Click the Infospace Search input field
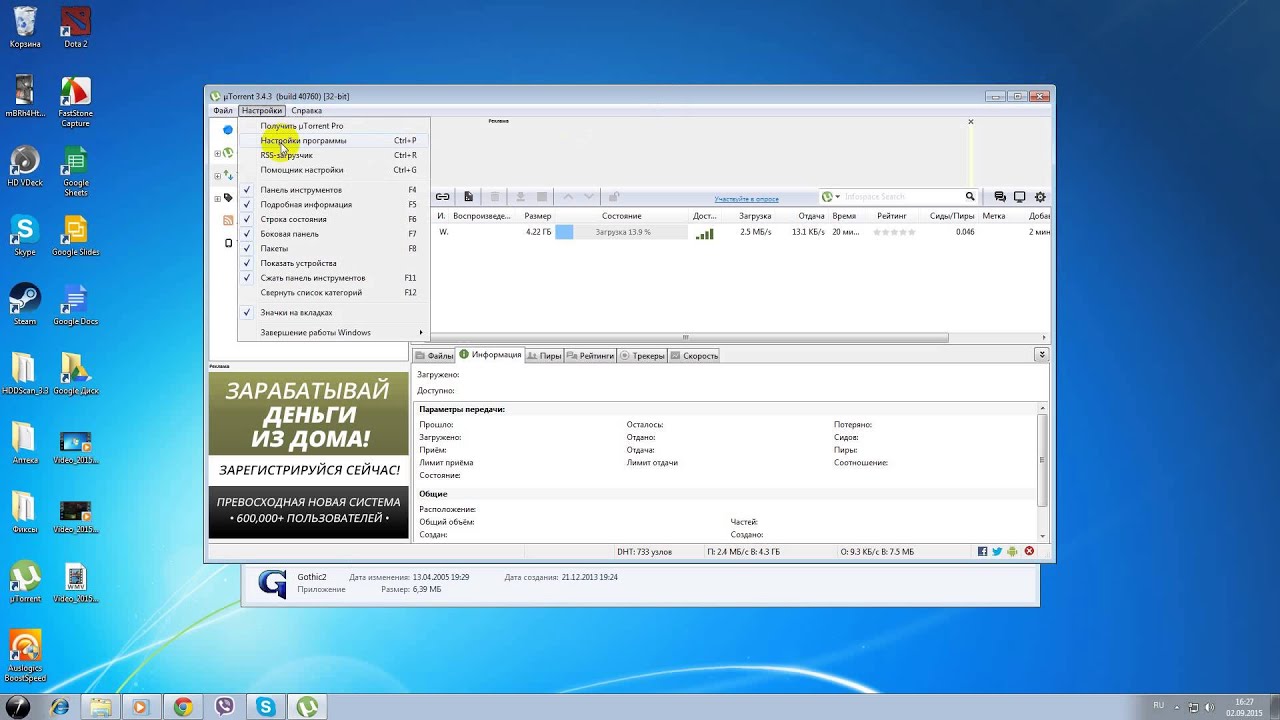The image size is (1280, 720). (902, 197)
